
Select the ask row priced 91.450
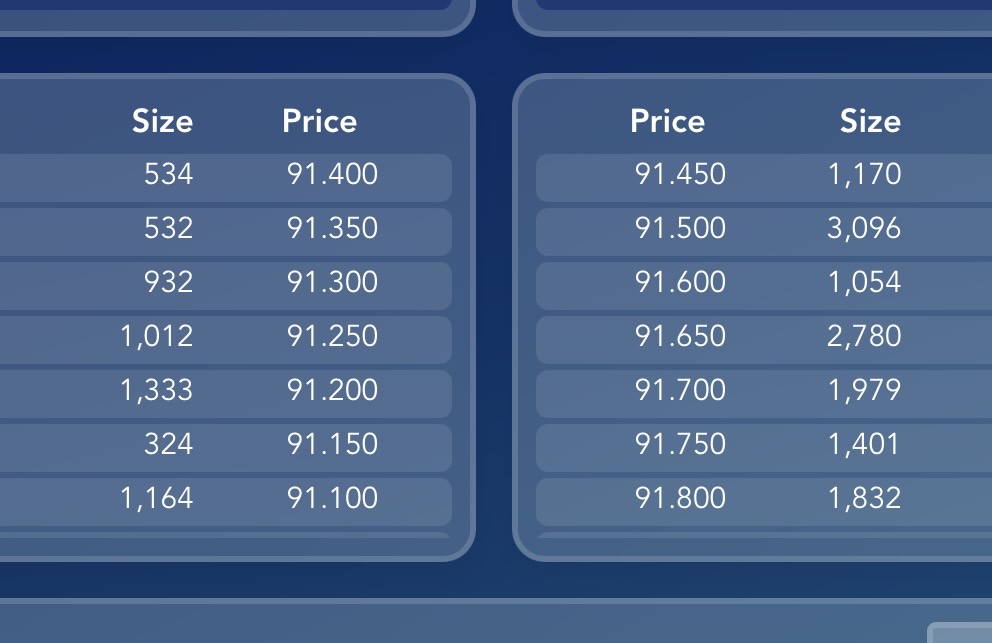(764, 178)
